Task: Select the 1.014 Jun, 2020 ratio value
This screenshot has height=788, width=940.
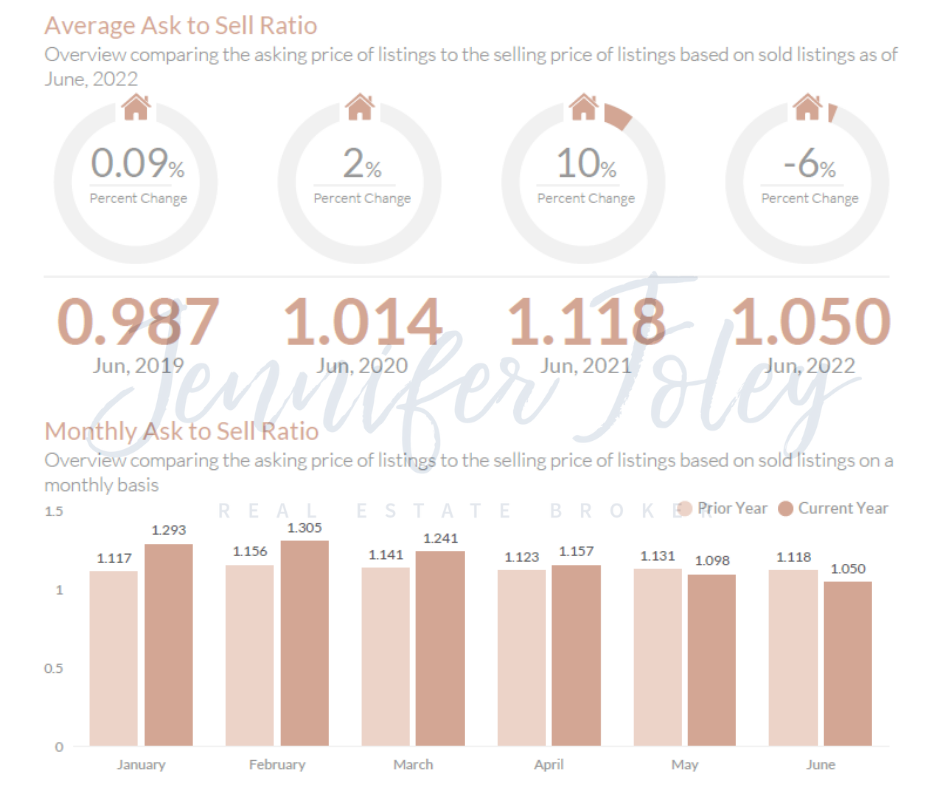Action: 362,322
